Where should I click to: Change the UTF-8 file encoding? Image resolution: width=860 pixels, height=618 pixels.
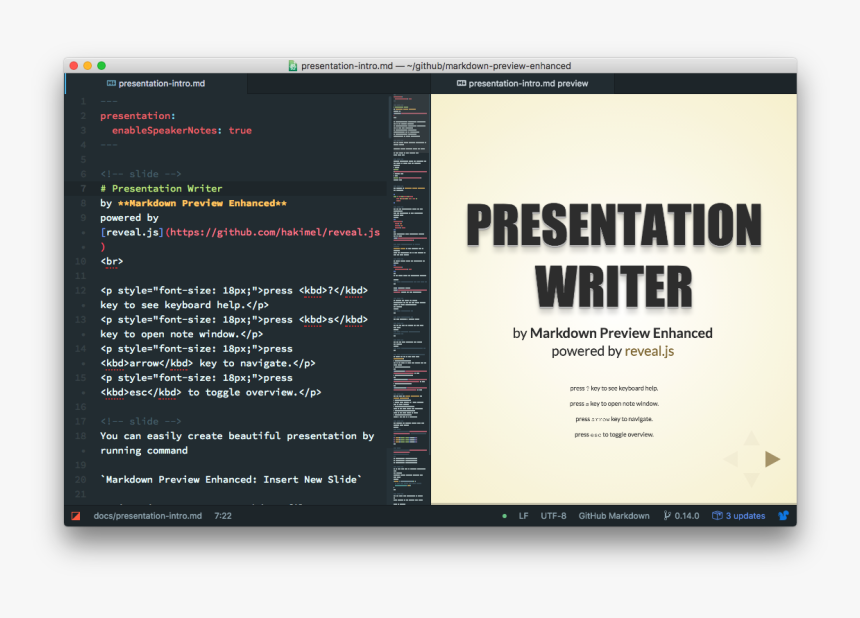553,516
